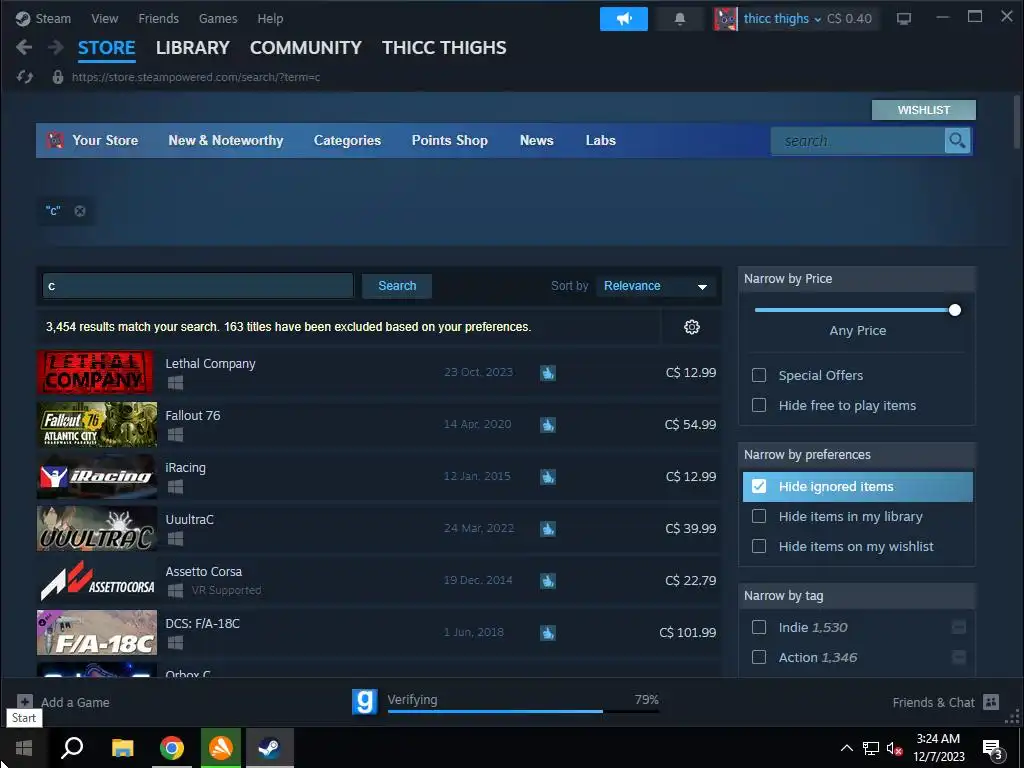Open the Categories dropdown menu

(347, 140)
